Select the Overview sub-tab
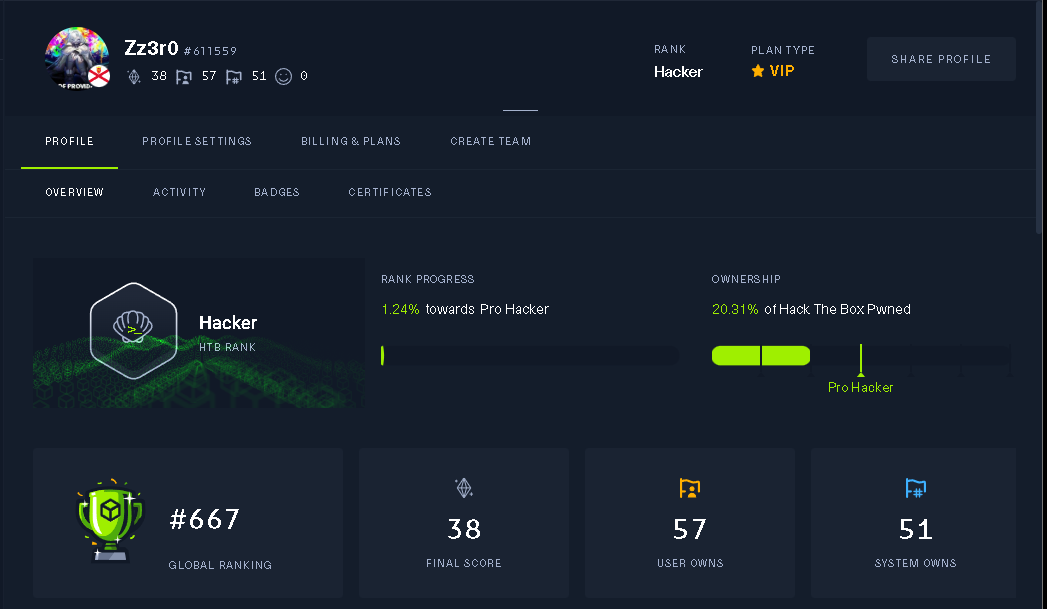The image size is (1047, 609). (x=75, y=192)
